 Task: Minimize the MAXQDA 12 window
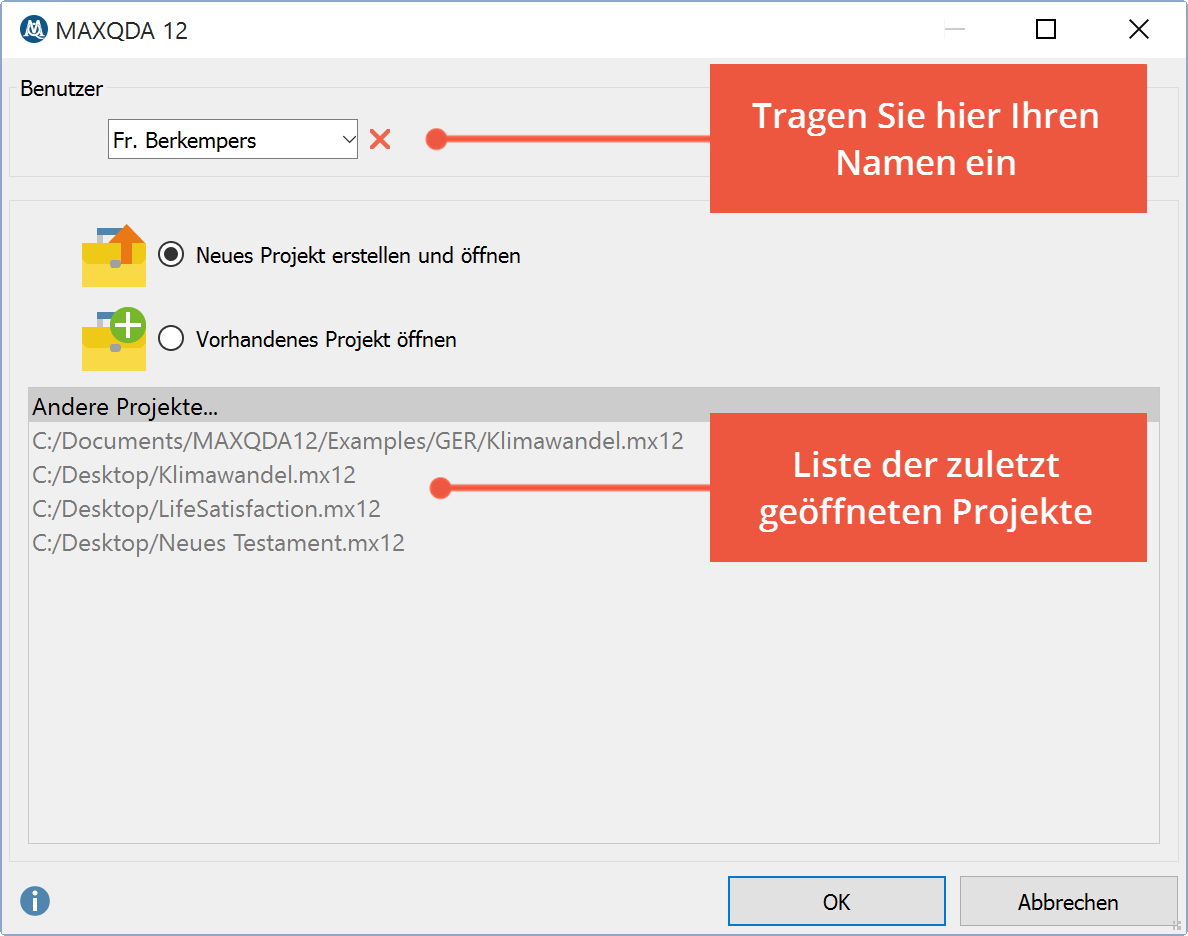tap(954, 30)
